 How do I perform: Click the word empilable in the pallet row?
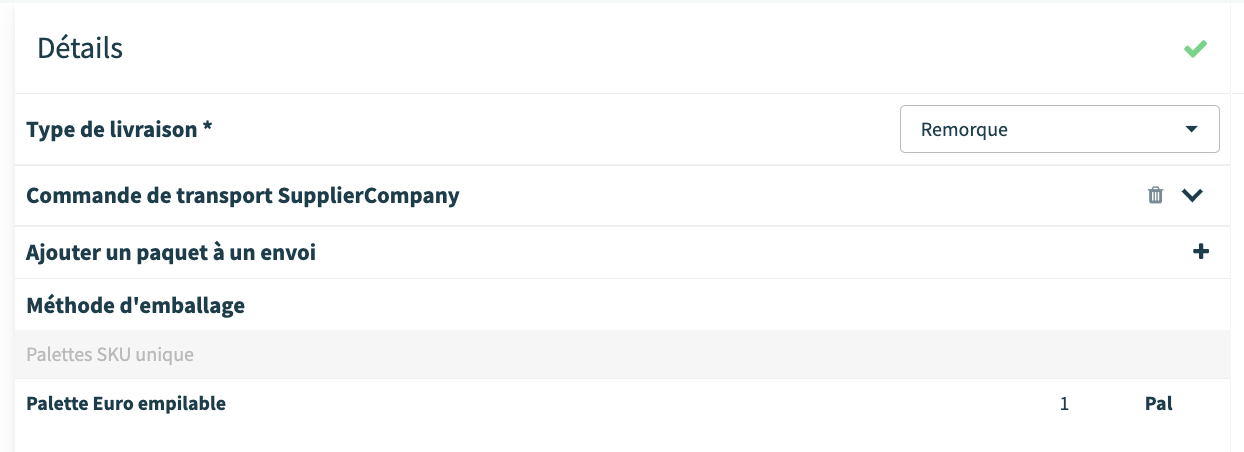(x=186, y=404)
